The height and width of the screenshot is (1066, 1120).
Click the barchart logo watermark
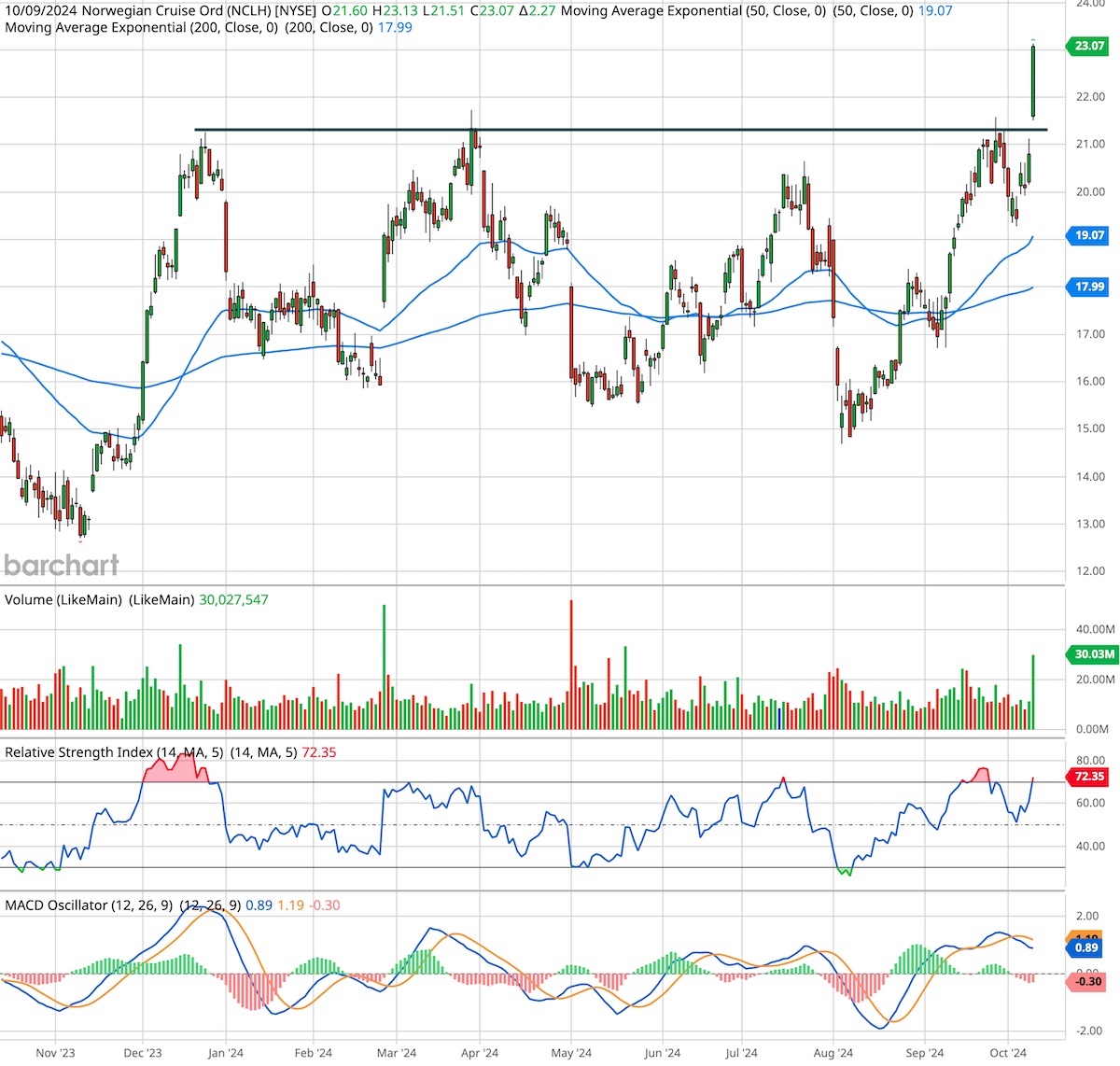coord(61,565)
